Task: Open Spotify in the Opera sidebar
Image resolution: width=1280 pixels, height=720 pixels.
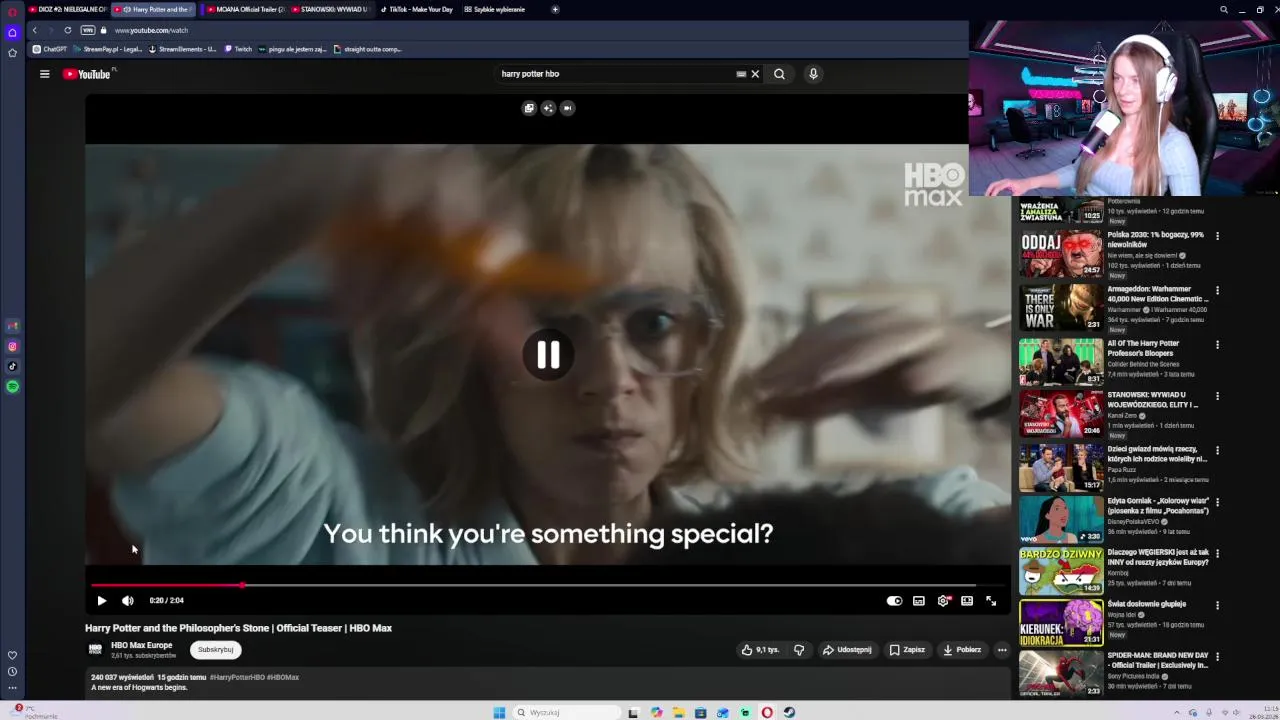Action: point(12,386)
